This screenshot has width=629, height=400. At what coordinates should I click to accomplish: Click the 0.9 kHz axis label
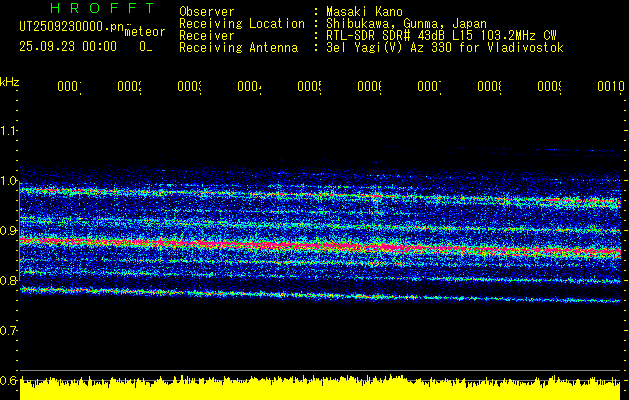coord(8,231)
